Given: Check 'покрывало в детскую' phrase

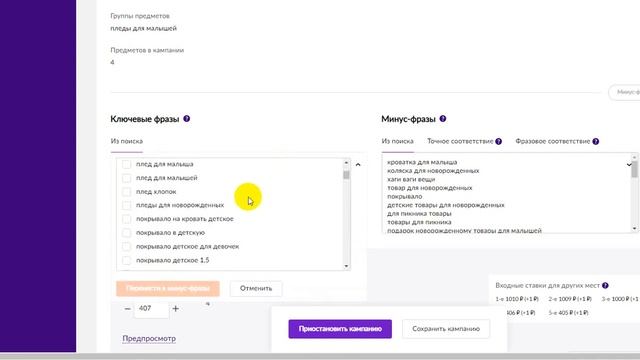Looking at the screenshot, I should pos(127,233).
